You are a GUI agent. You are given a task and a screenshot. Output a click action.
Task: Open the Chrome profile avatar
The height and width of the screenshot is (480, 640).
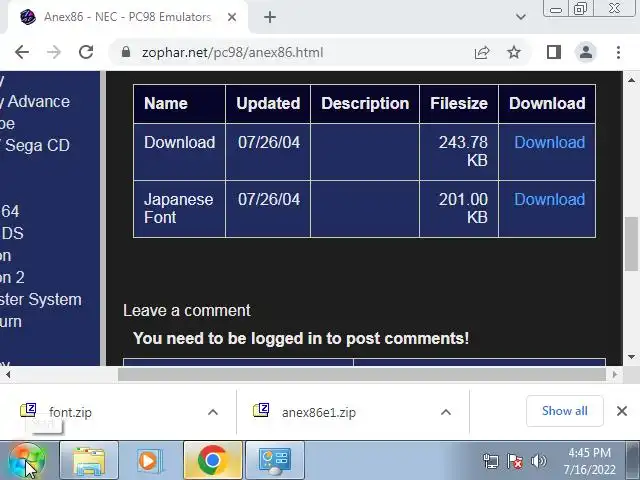point(586,52)
